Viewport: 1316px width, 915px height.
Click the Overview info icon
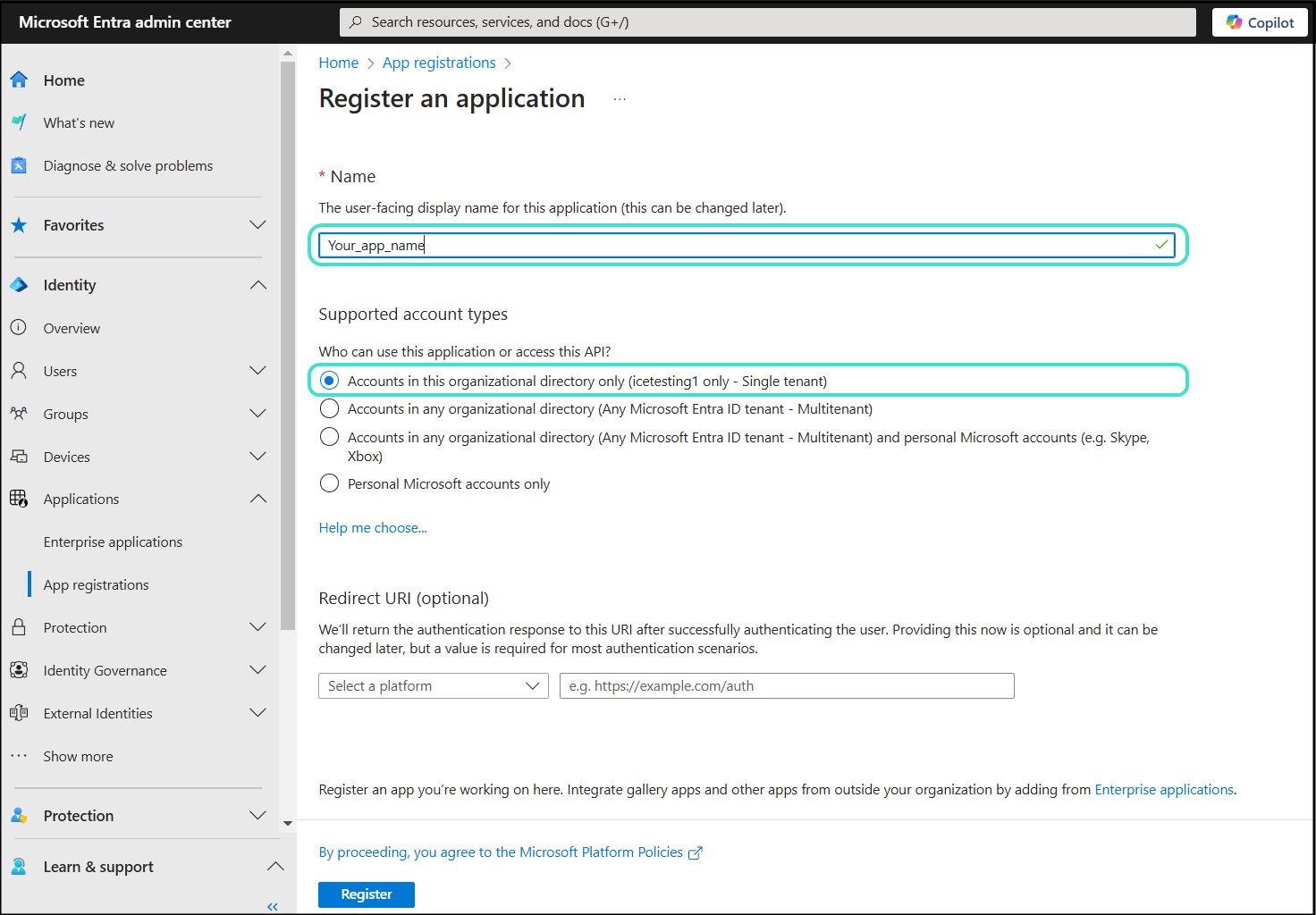click(19, 327)
